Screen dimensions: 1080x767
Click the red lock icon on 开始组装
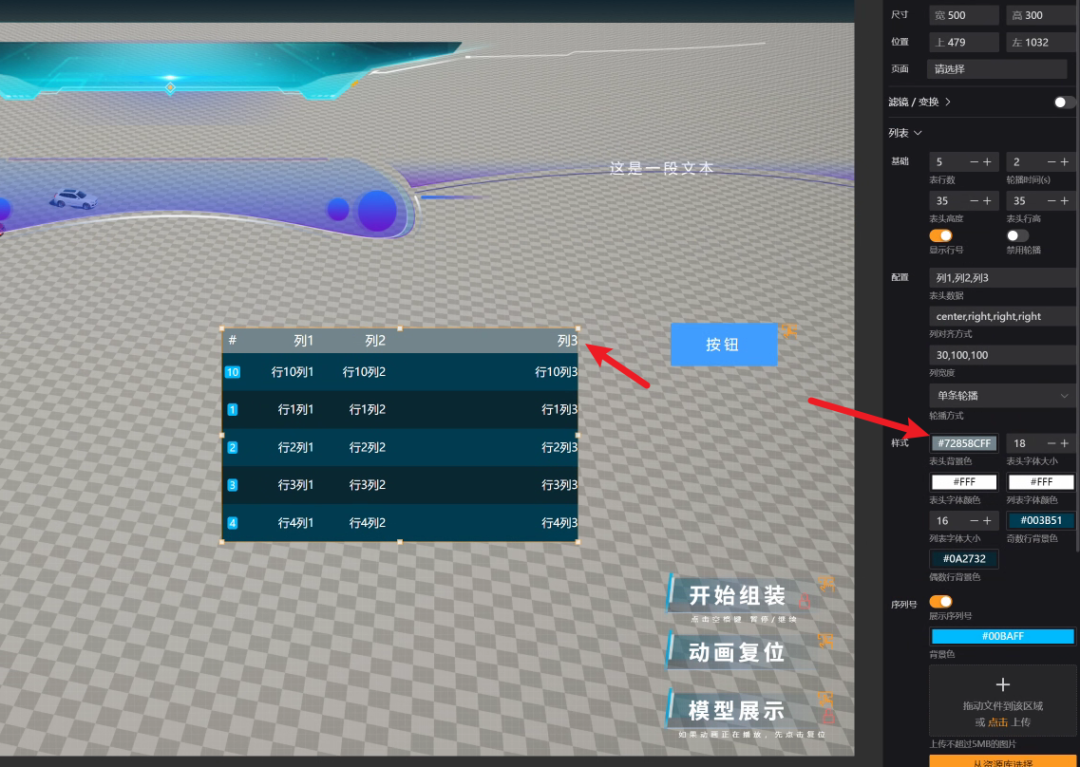point(804,601)
